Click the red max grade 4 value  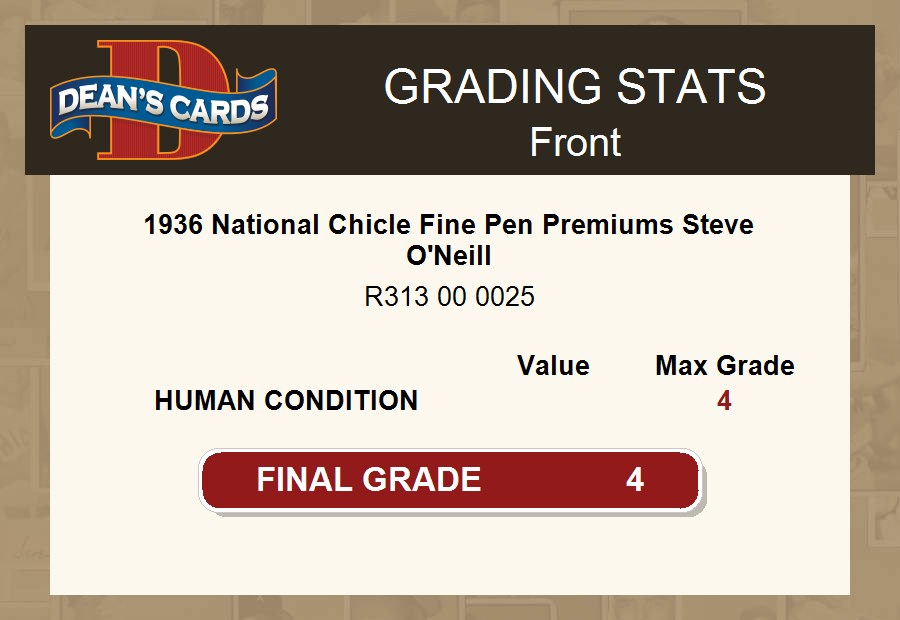724,401
